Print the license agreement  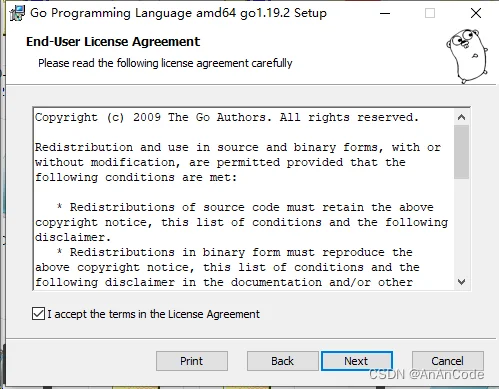(x=192, y=361)
